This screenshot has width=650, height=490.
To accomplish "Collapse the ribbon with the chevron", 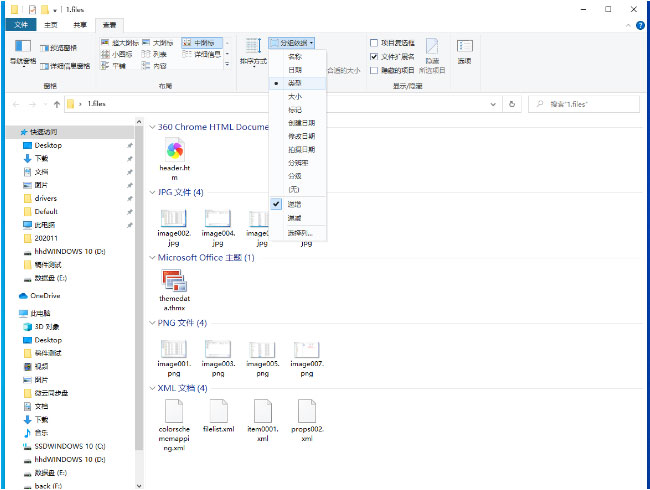I will pyautogui.click(x=628, y=25).
